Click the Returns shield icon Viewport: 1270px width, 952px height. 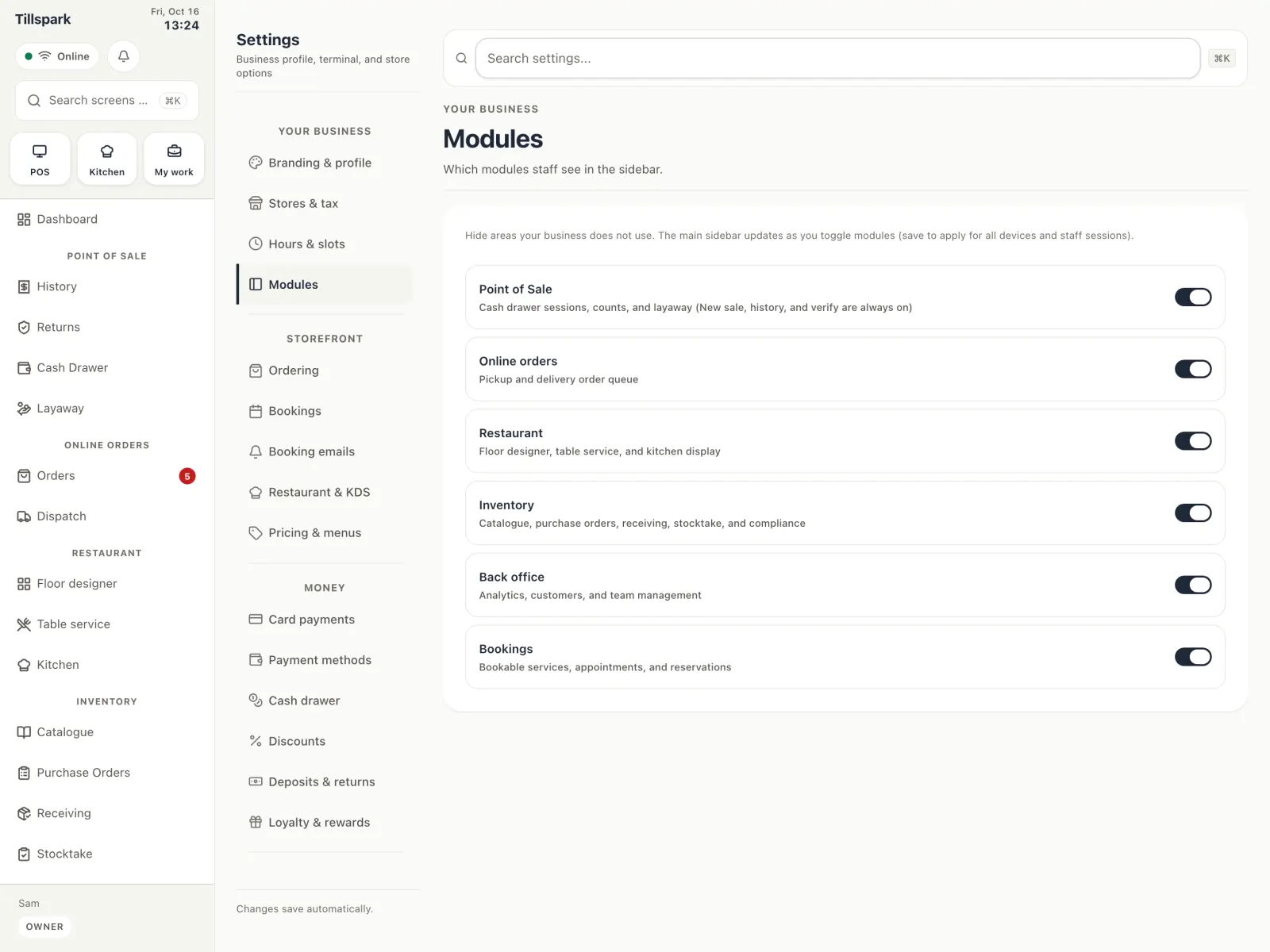(x=24, y=328)
